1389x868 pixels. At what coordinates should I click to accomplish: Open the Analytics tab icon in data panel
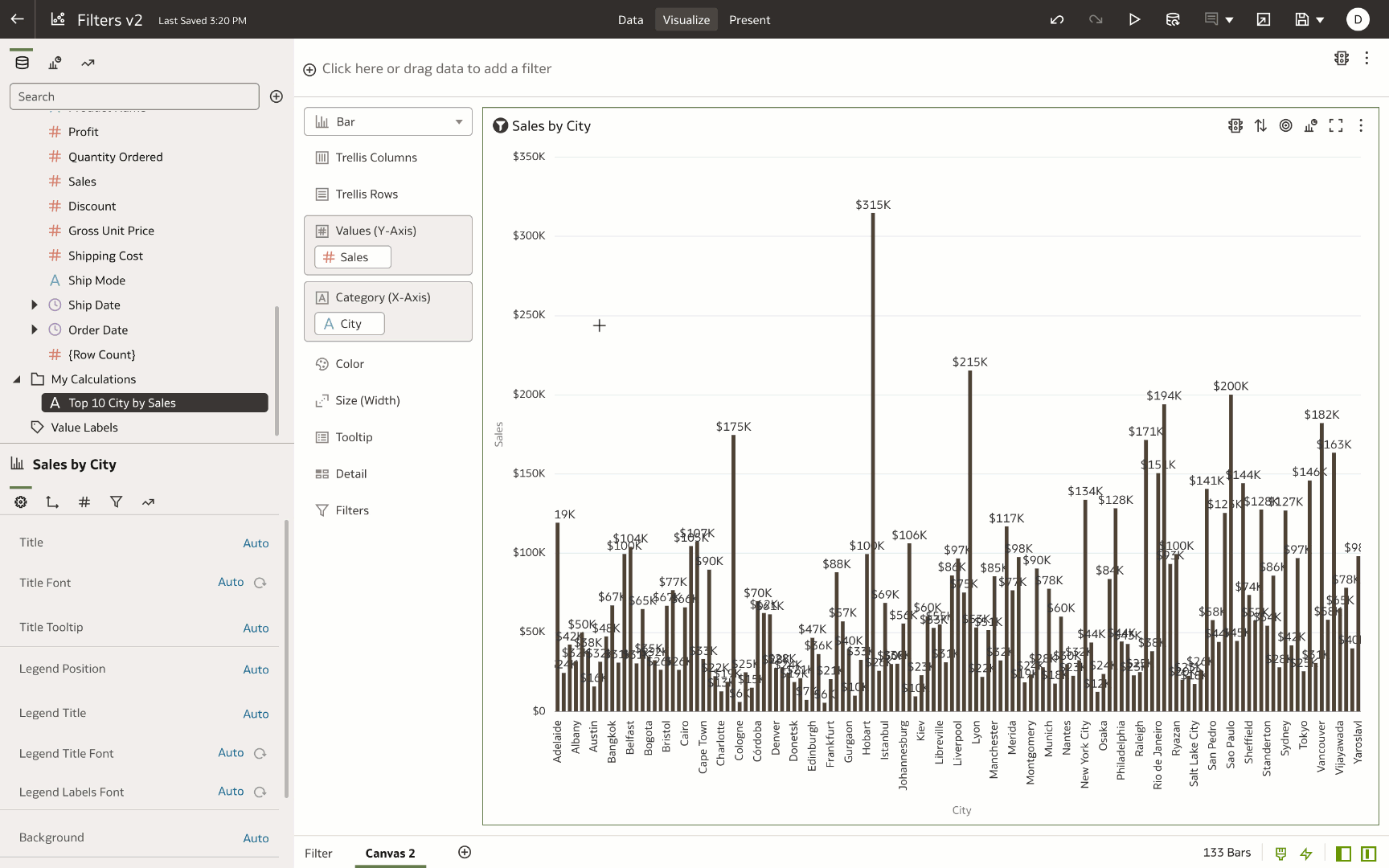(x=88, y=63)
